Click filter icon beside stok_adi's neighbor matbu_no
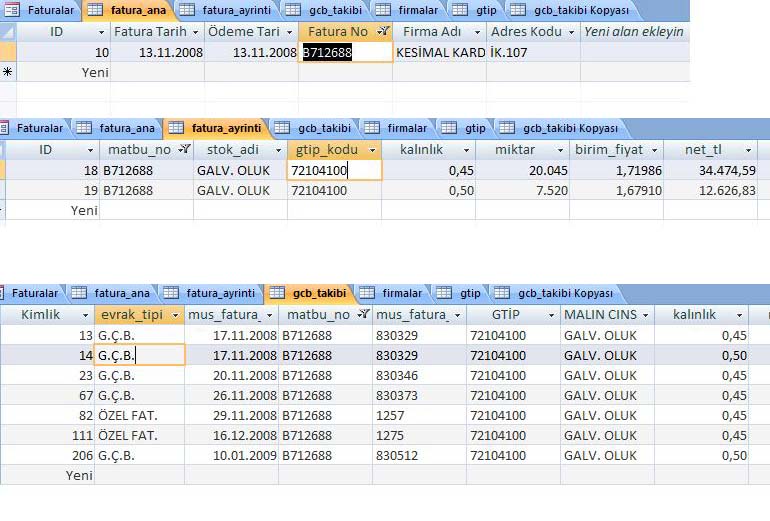Image resolution: width=770 pixels, height=521 pixels. click(184, 149)
